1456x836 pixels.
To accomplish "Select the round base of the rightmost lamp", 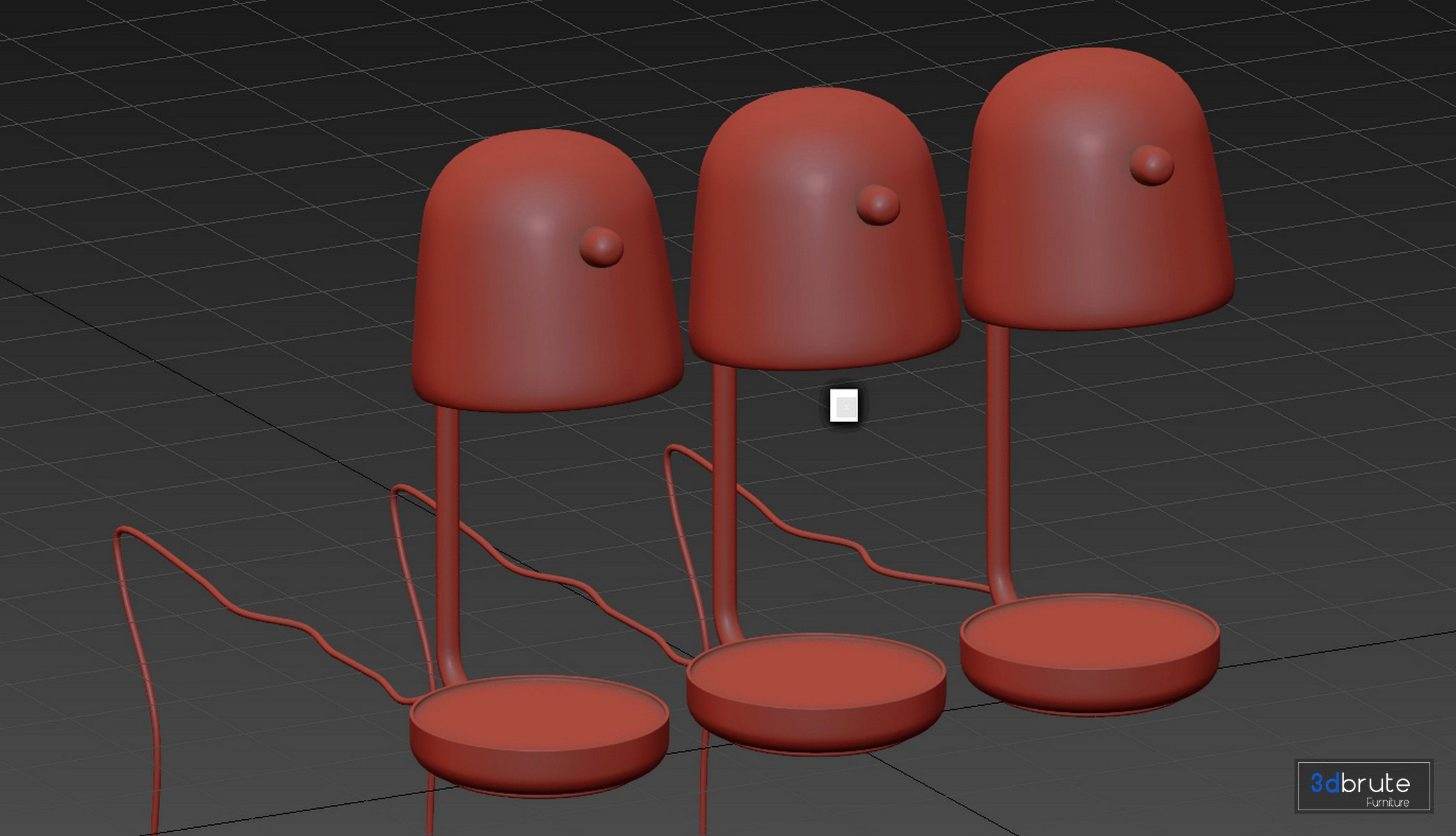I will pyautogui.click(x=1090, y=653).
